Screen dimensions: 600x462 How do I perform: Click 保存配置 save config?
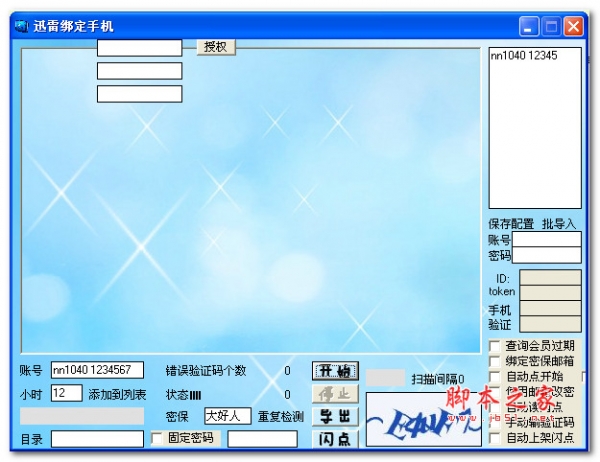(x=511, y=224)
